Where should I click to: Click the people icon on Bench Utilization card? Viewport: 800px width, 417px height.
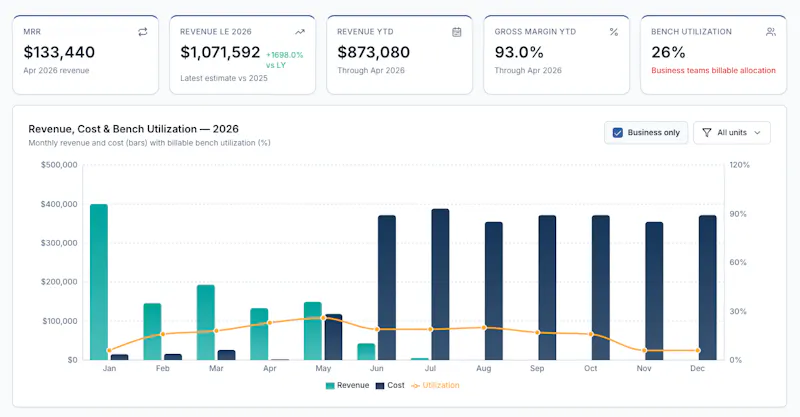tap(771, 32)
